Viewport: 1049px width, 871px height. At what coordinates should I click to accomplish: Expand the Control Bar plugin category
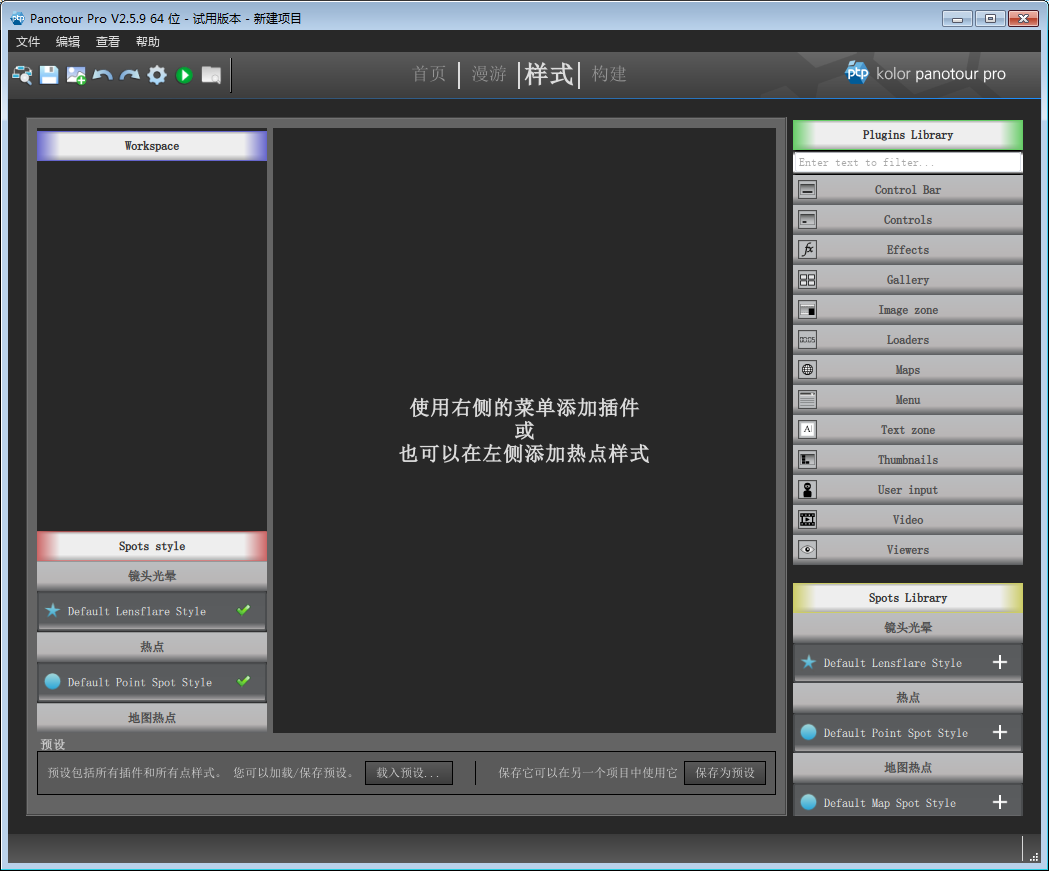[908, 190]
